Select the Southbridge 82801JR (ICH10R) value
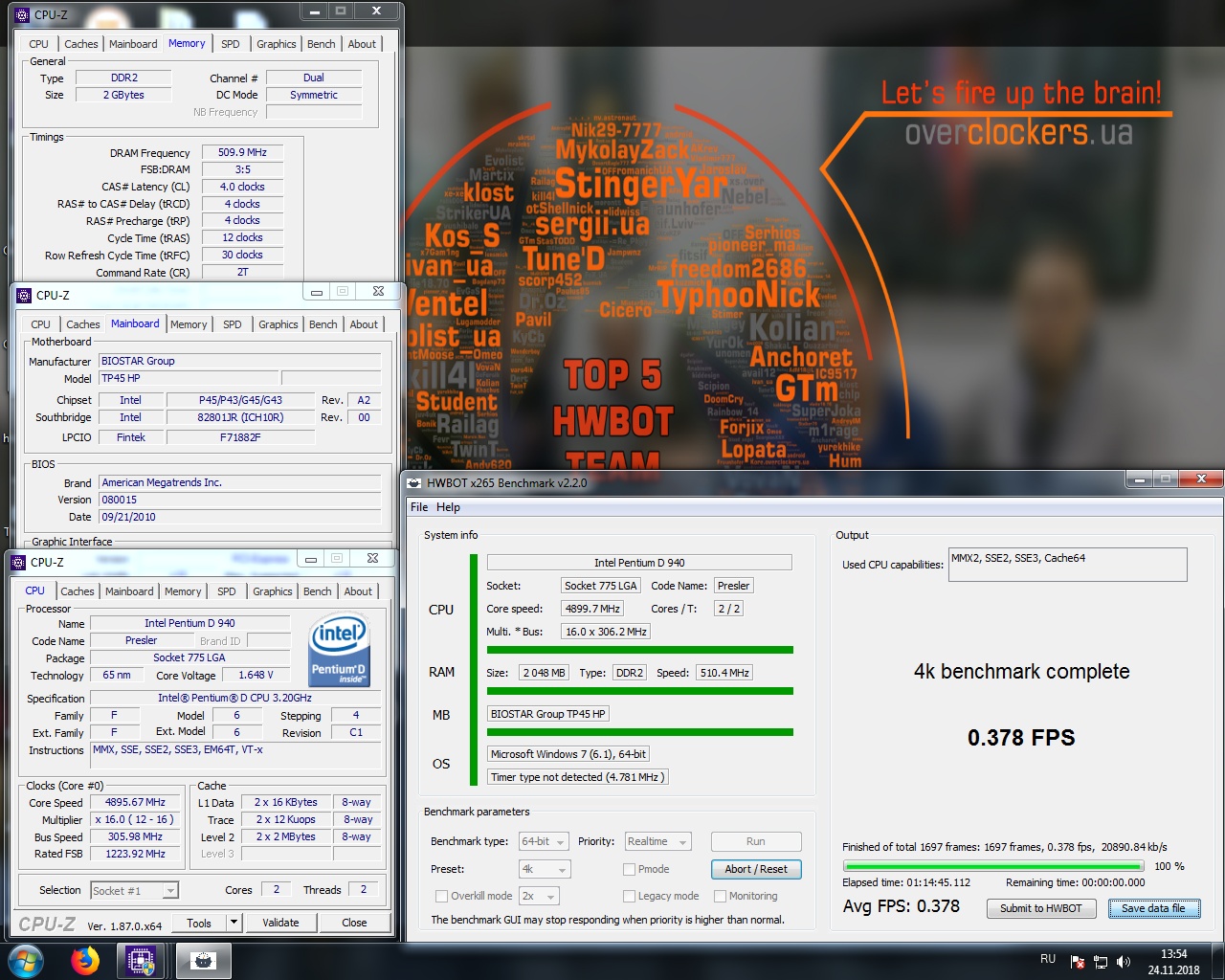The height and width of the screenshot is (980, 1225). point(240,417)
